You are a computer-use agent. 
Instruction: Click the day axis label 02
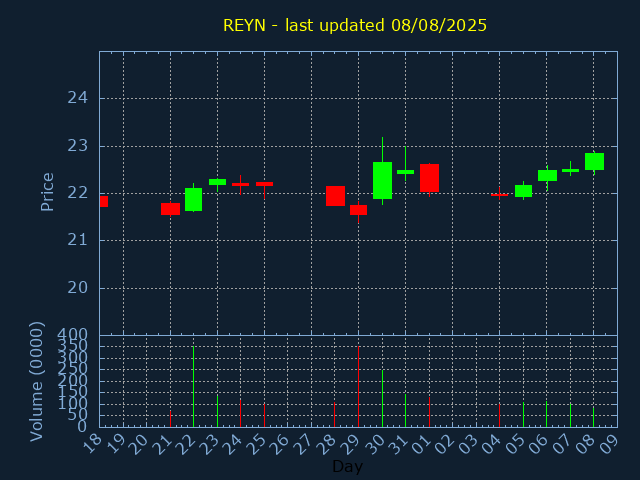coord(445,444)
